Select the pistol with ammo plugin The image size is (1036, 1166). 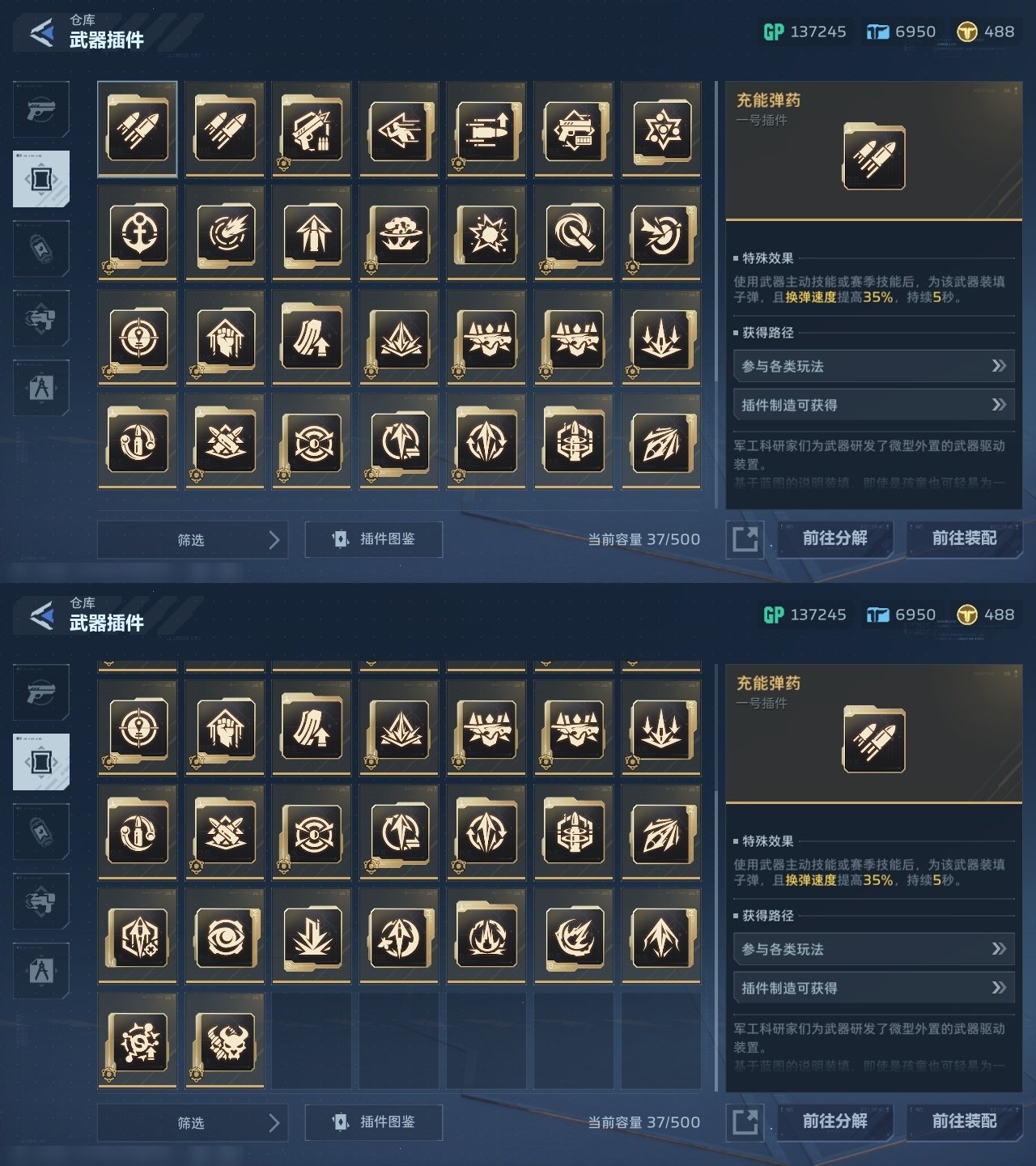(312, 130)
